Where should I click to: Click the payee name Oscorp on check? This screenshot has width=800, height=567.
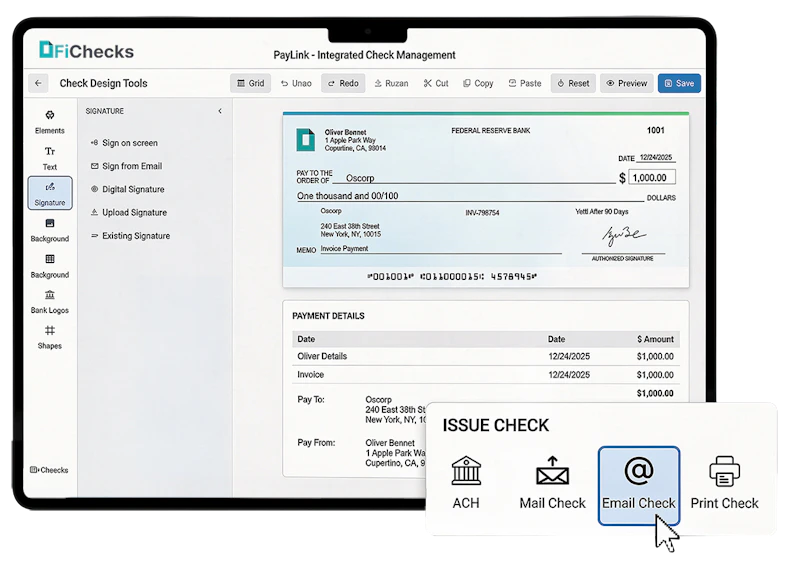click(360, 178)
